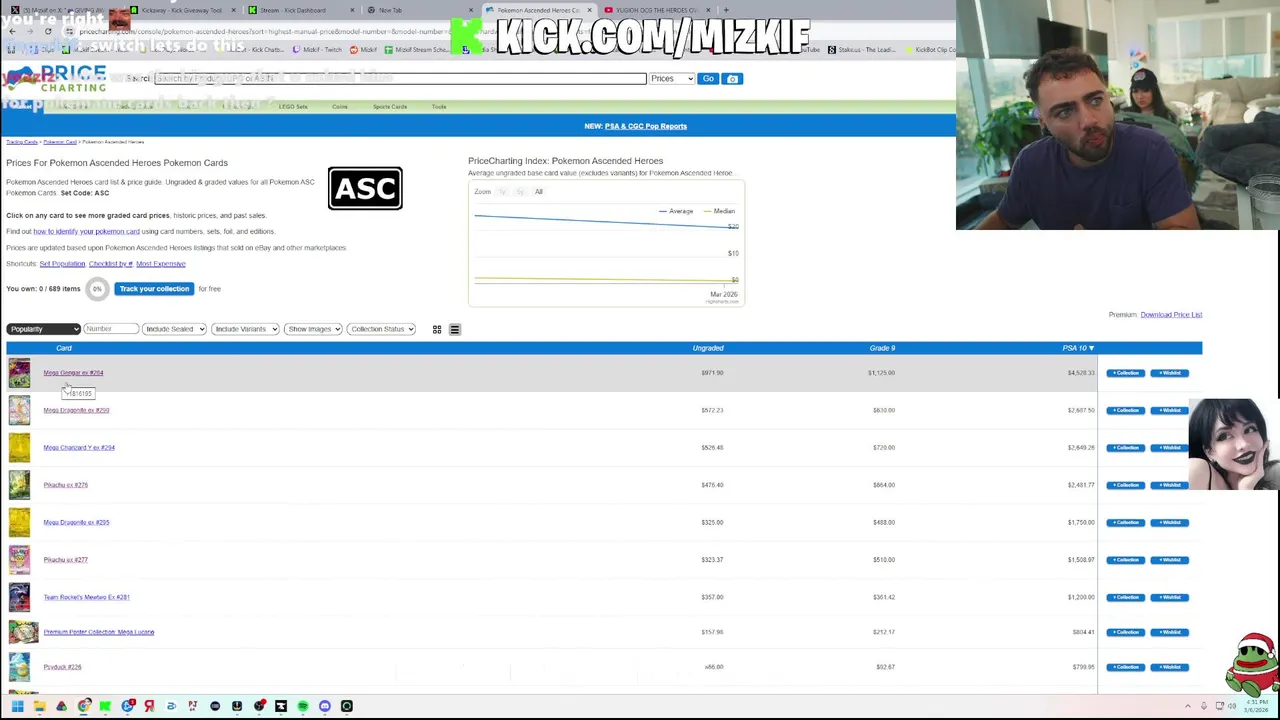Switch to the New Tab browser tab
This screenshot has height=720, width=1280.
[420, 10]
